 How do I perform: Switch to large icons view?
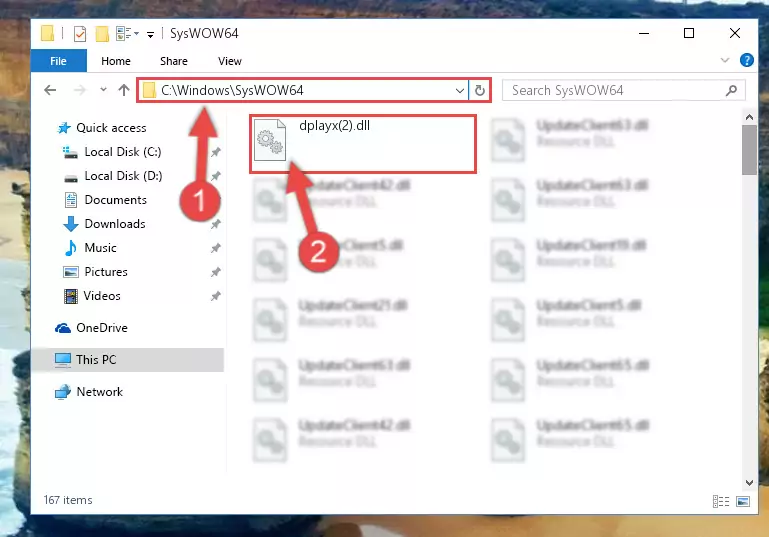coord(743,501)
